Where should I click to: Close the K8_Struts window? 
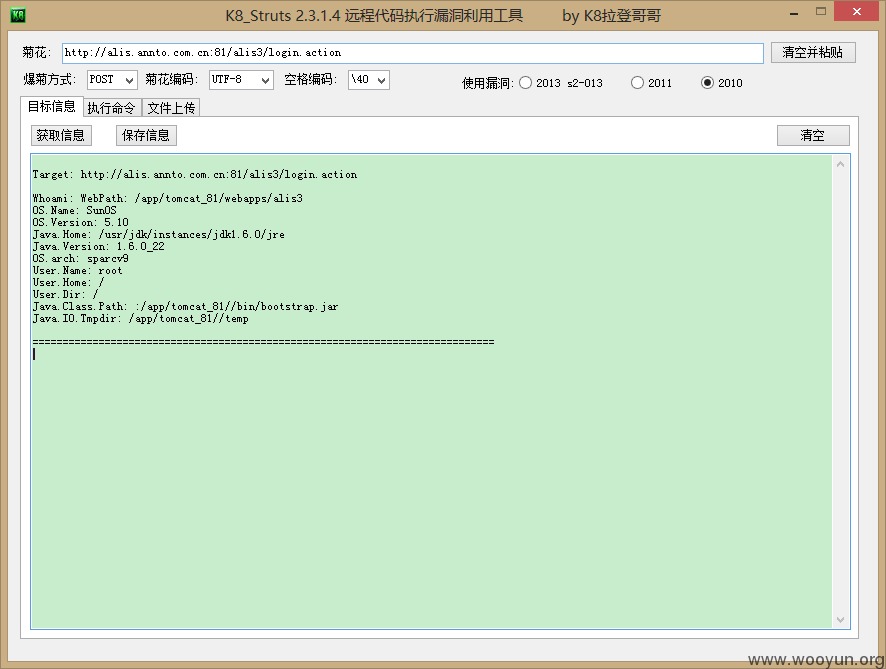857,11
